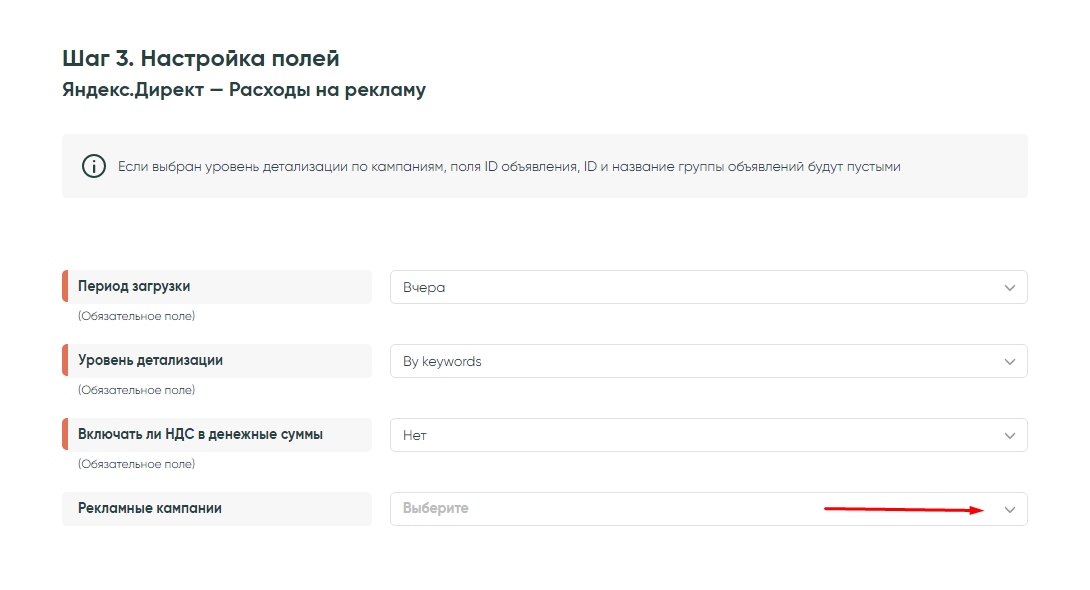The image size is (1090, 590).
Task: Click "Обязательное поле" note under Период загрузки
Action: click(136, 316)
